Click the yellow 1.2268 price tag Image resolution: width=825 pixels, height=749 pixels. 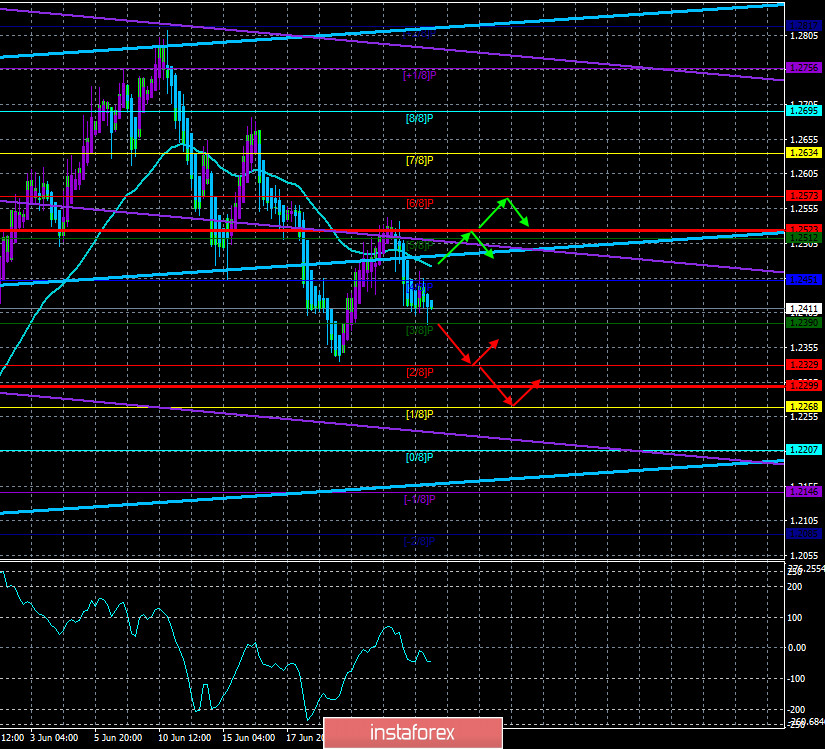(x=804, y=406)
